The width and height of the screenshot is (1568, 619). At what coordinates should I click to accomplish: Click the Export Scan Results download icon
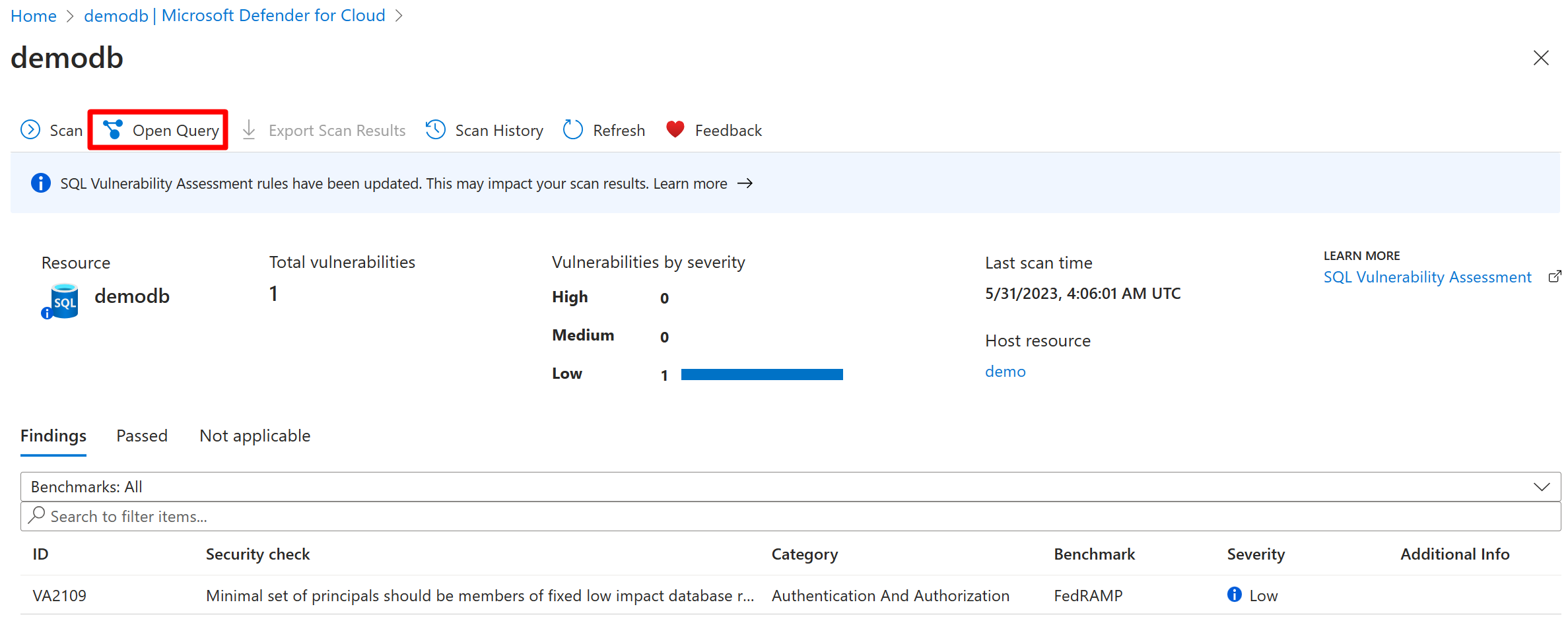(x=249, y=130)
